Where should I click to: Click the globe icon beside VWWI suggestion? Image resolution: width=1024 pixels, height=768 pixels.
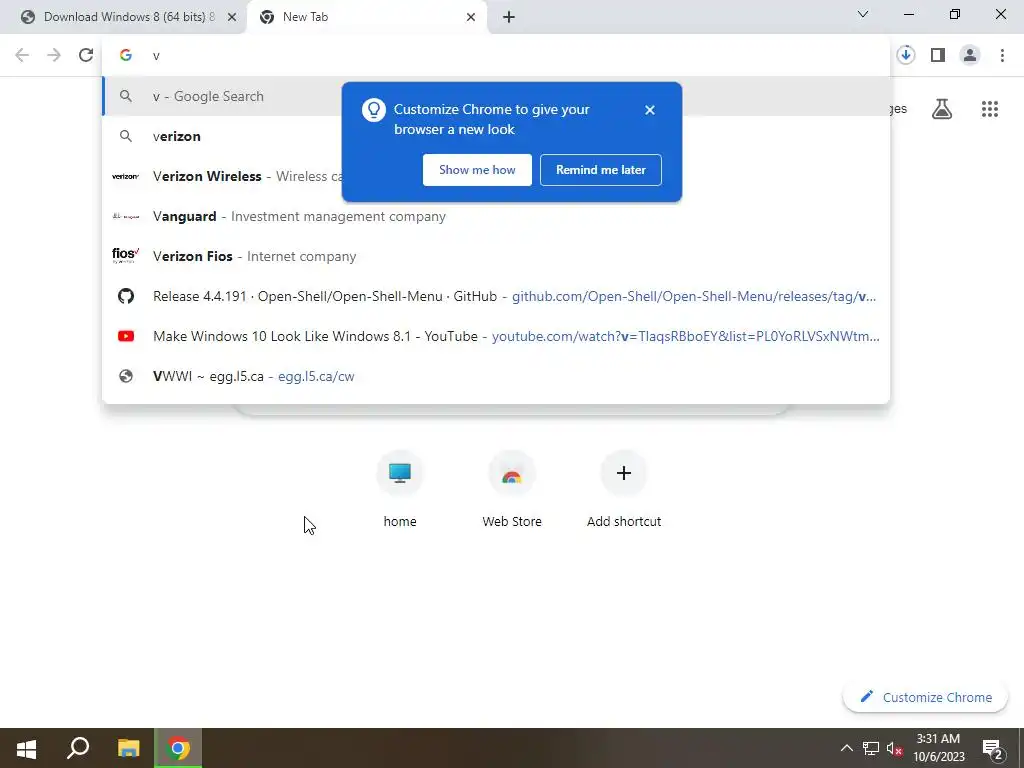coord(125,376)
